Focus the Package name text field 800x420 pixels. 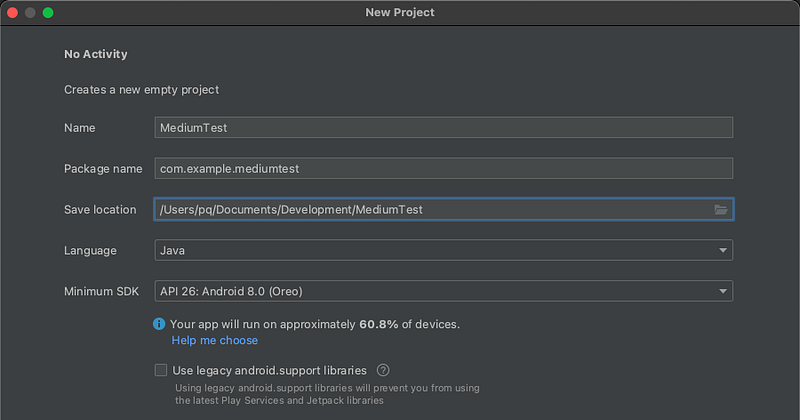[x=443, y=169]
